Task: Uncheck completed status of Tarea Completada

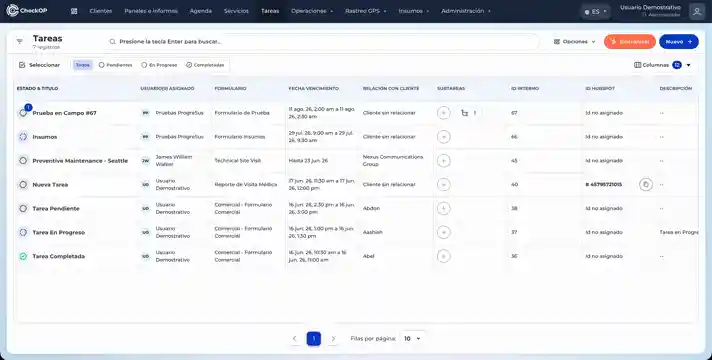Action: (23, 256)
